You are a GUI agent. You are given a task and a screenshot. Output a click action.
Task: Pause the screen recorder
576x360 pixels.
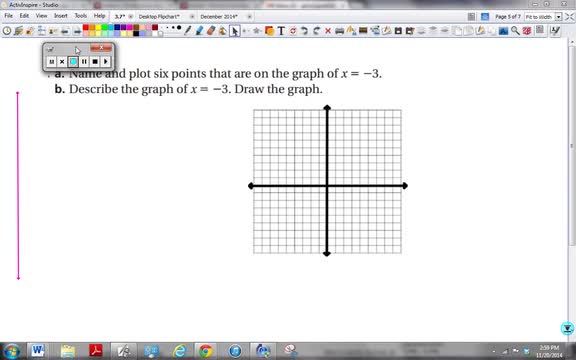pyautogui.click(x=84, y=61)
